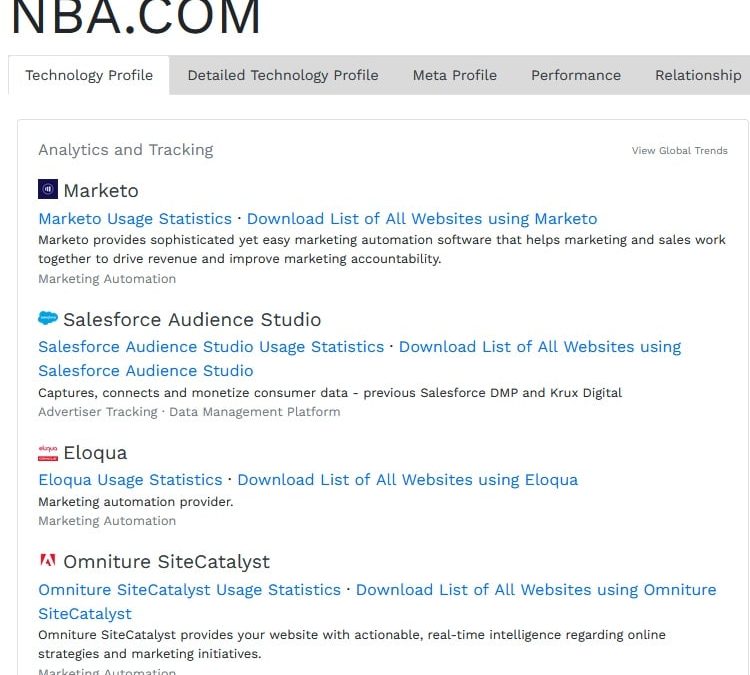Screen dimensions: 750x675
Task: Click the 'Captures, connects and monetize' description
Action: tap(330, 393)
